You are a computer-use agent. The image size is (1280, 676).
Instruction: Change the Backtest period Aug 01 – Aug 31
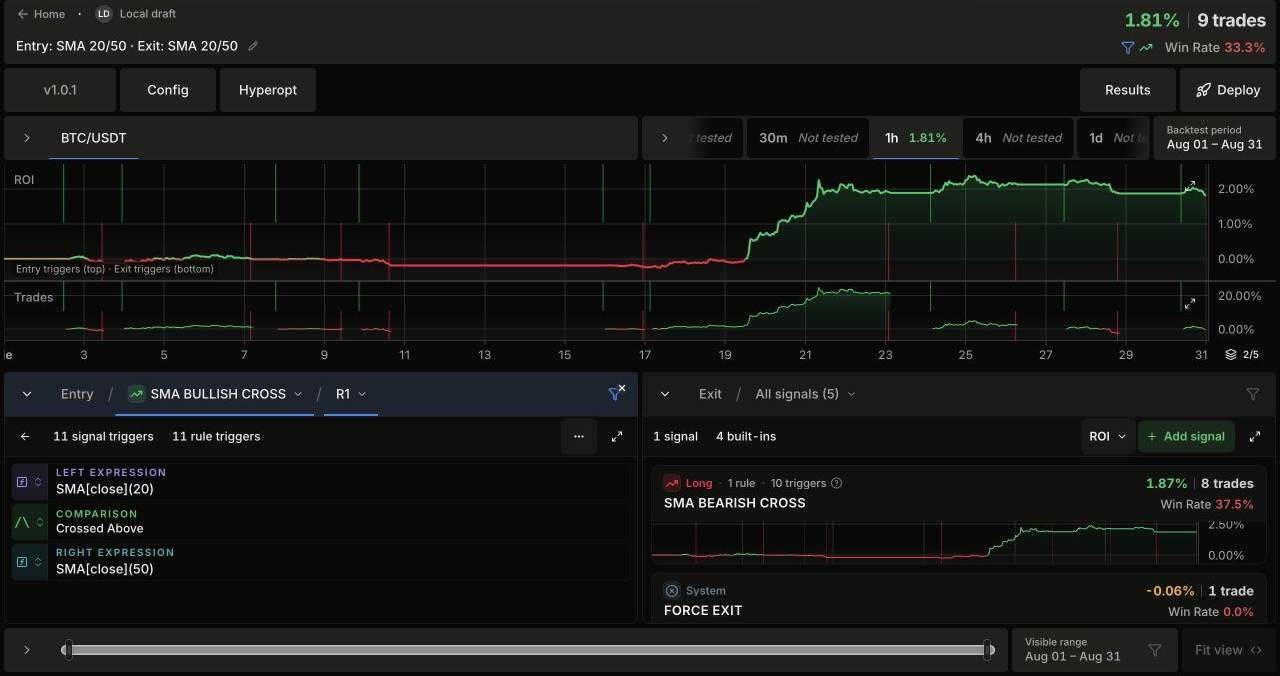(x=1214, y=138)
